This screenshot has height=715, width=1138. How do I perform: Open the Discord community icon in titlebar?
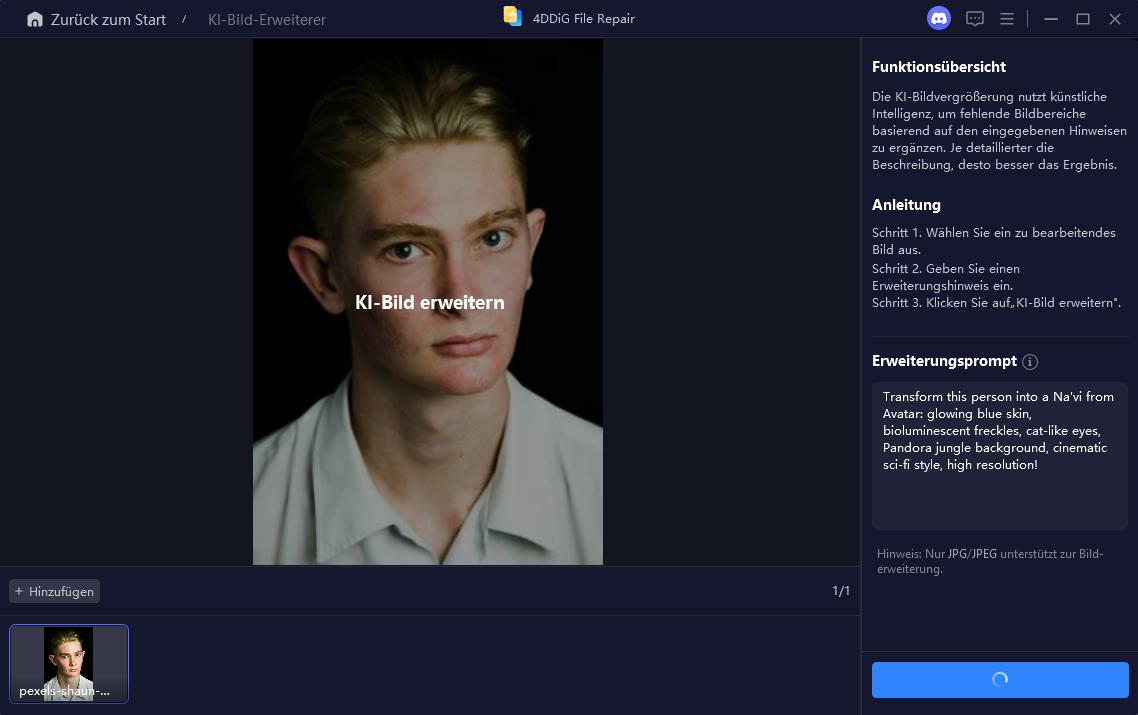(938, 18)
